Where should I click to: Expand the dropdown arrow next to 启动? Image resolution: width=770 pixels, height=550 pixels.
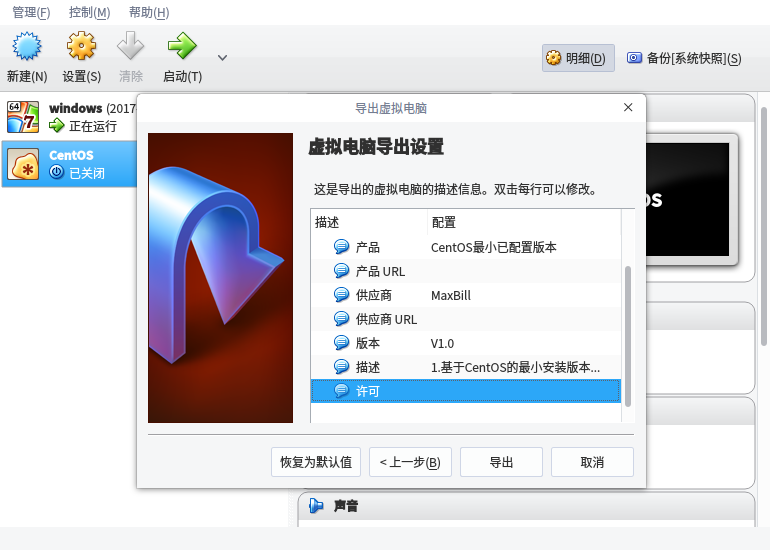pos(222,57)
